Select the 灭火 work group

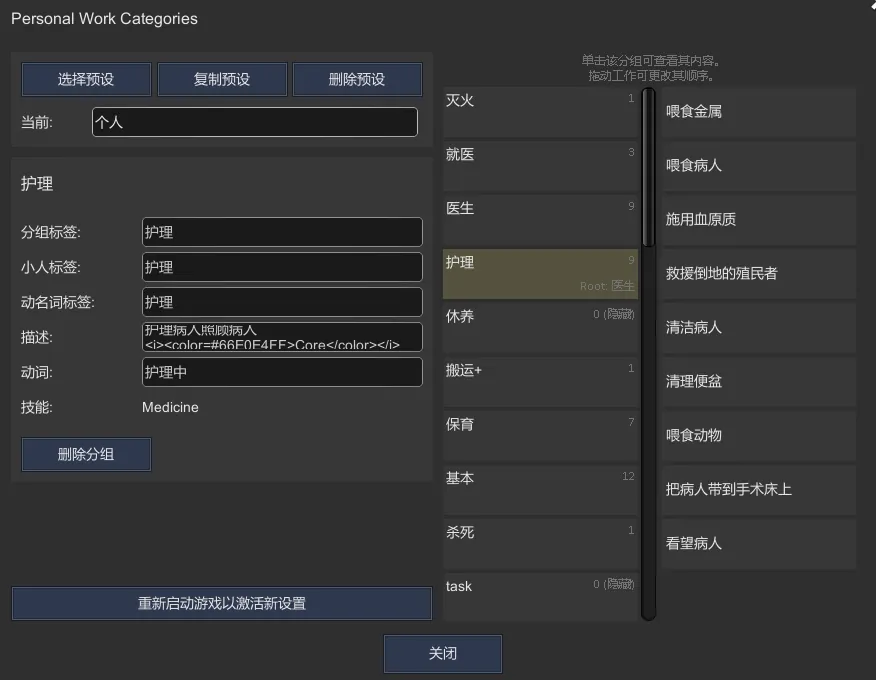[540, 112]
